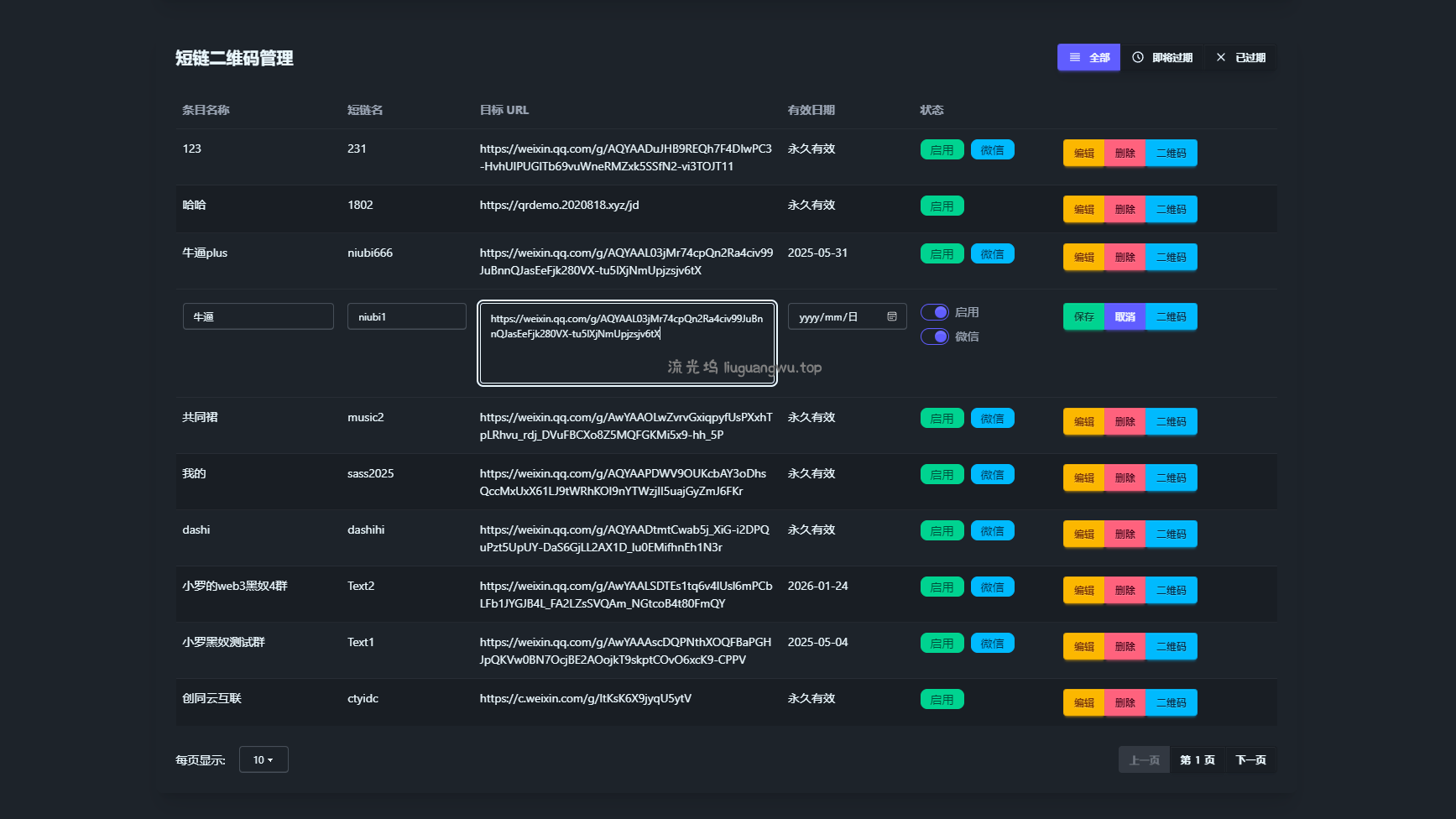
Task: Select the 全部 filter tab
Action: [1088, 58]
